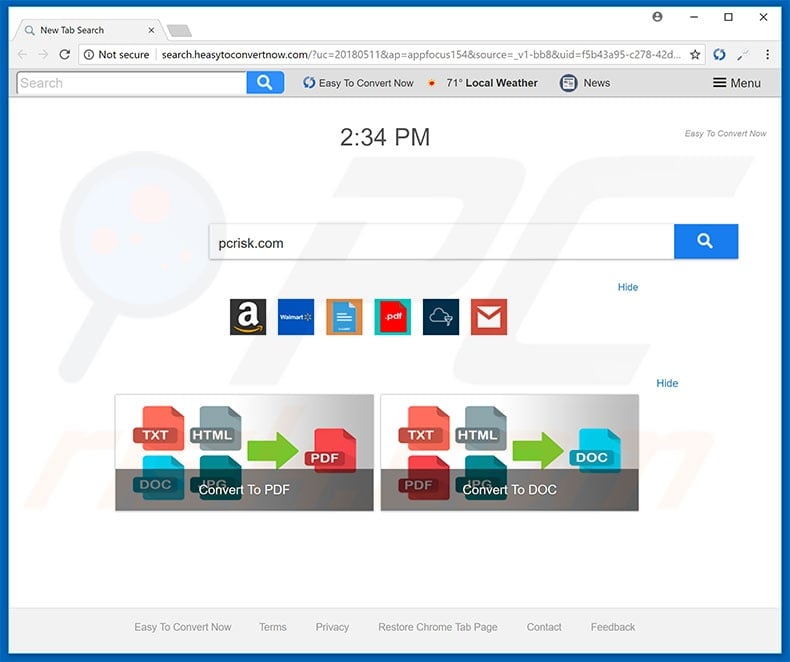The height and width of the screenshot is (662, 790).
Task: Open the Convert To PDF tile
Action: pyautogui.click(x=244, y=452)
